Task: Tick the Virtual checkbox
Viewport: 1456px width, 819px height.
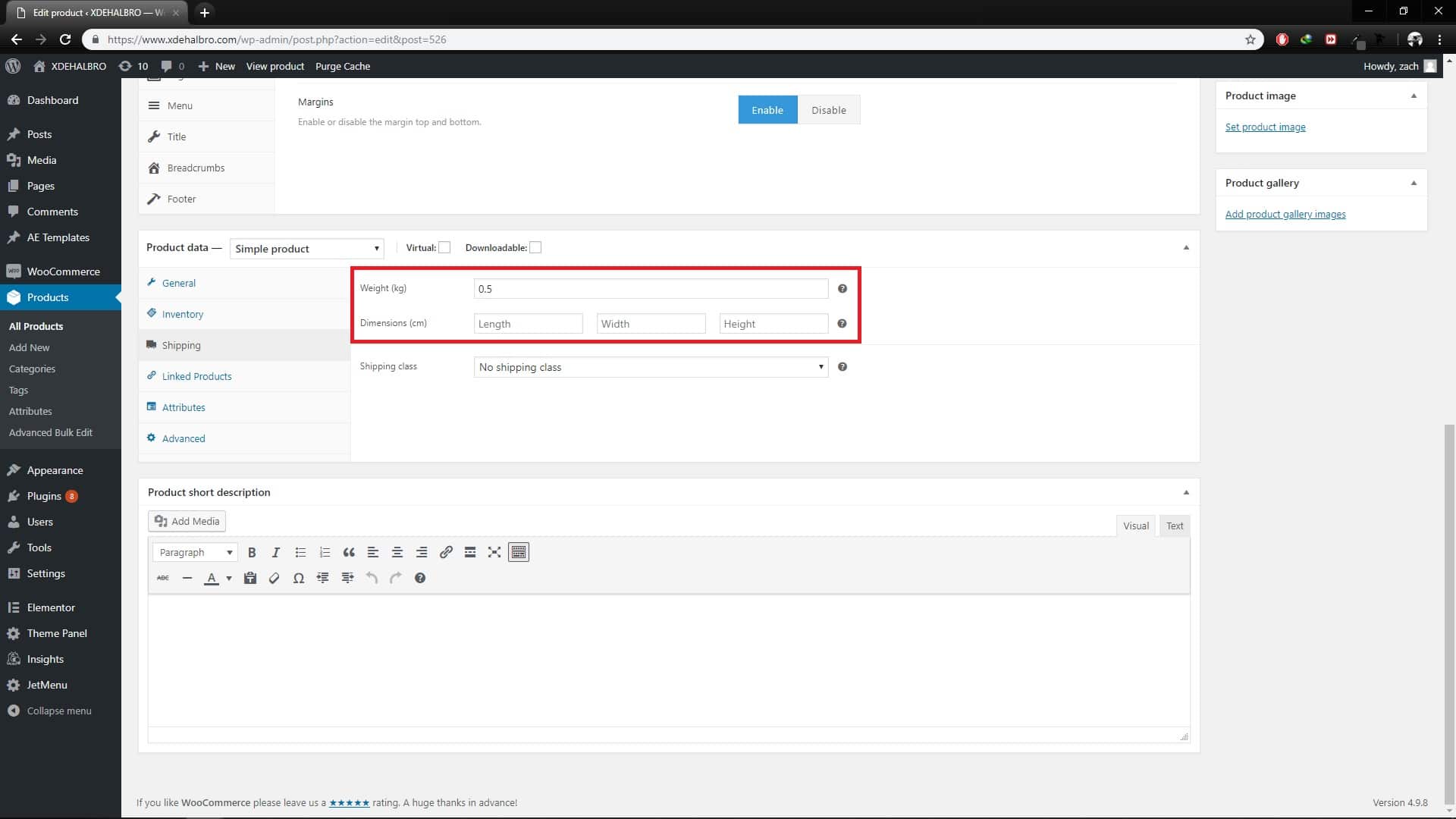Action: coord(444,247)
